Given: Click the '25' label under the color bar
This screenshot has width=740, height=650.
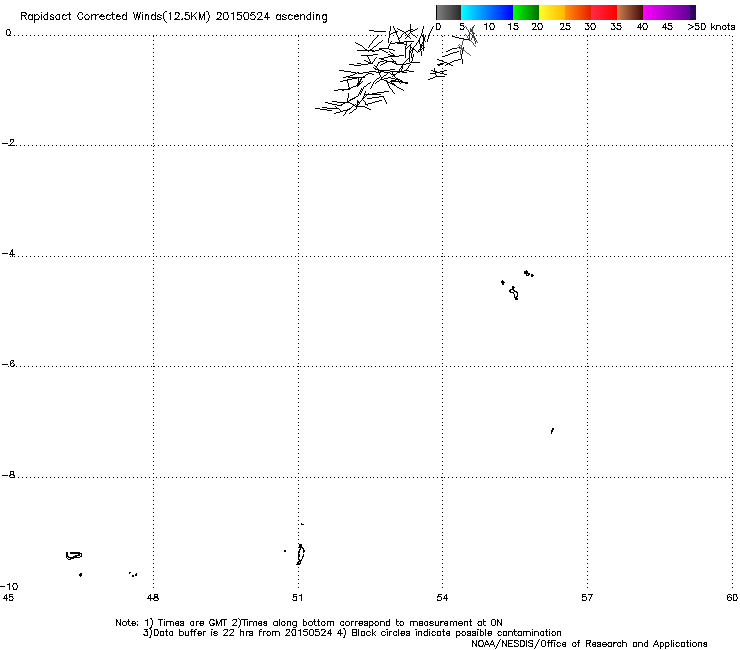Looking at the screenshot, I should coord(565,27).
